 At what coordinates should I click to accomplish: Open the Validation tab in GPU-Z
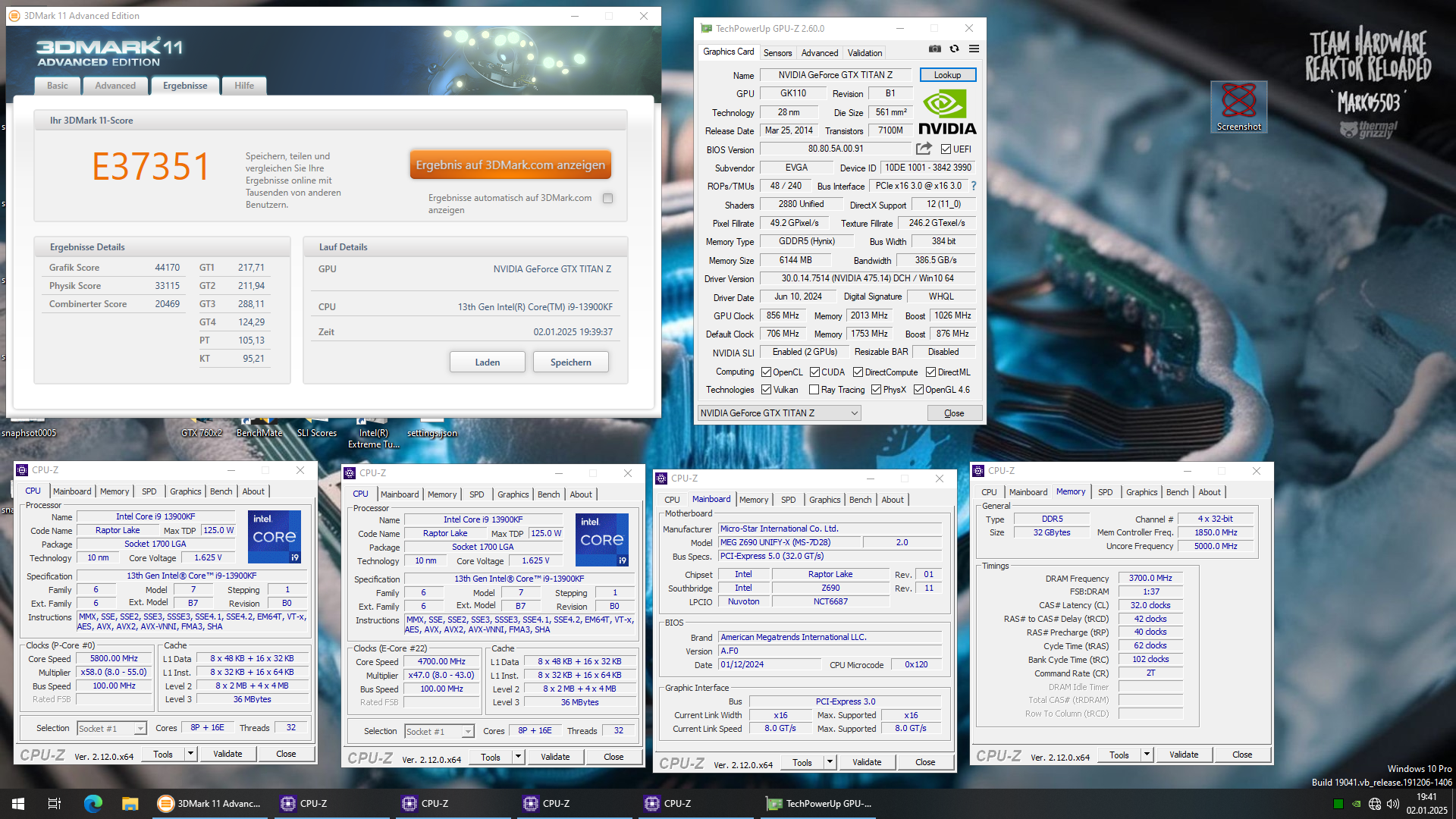click(864, 53)
